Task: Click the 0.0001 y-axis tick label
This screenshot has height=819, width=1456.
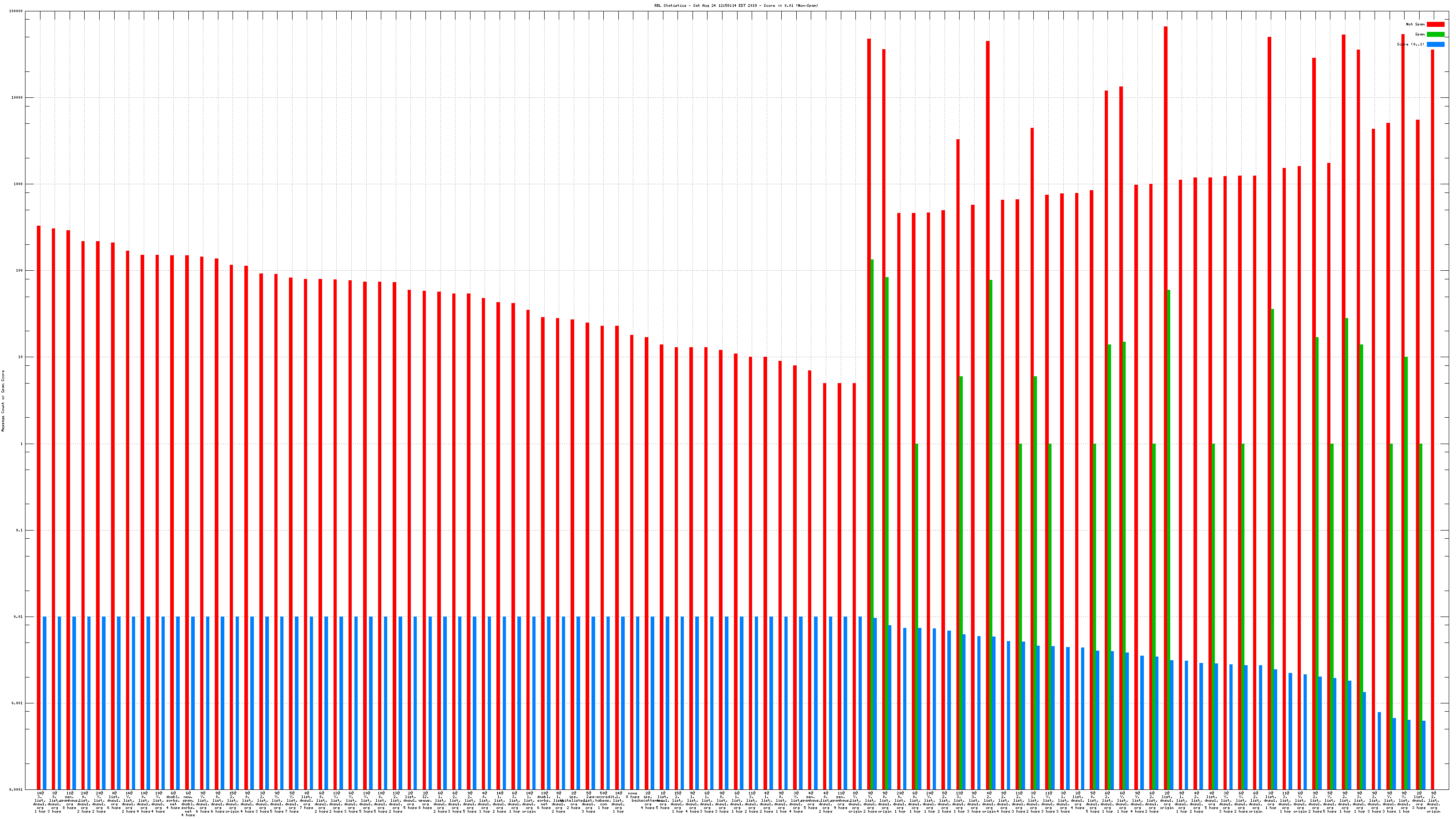Action: coord(17,789)
